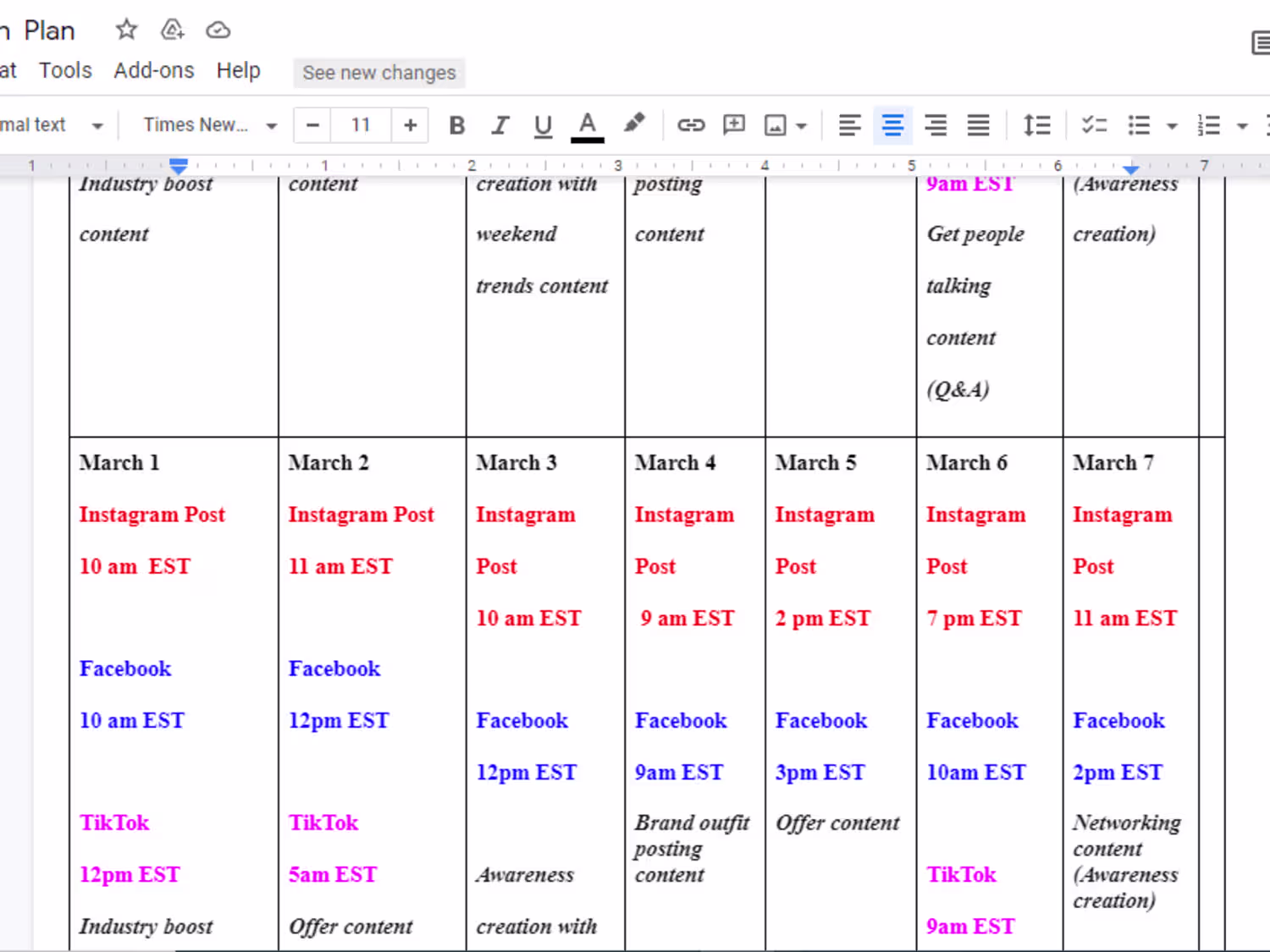This screenshot has width=1270, height=952.
Task: Click the insert image icon
Action: pos(776,125)
